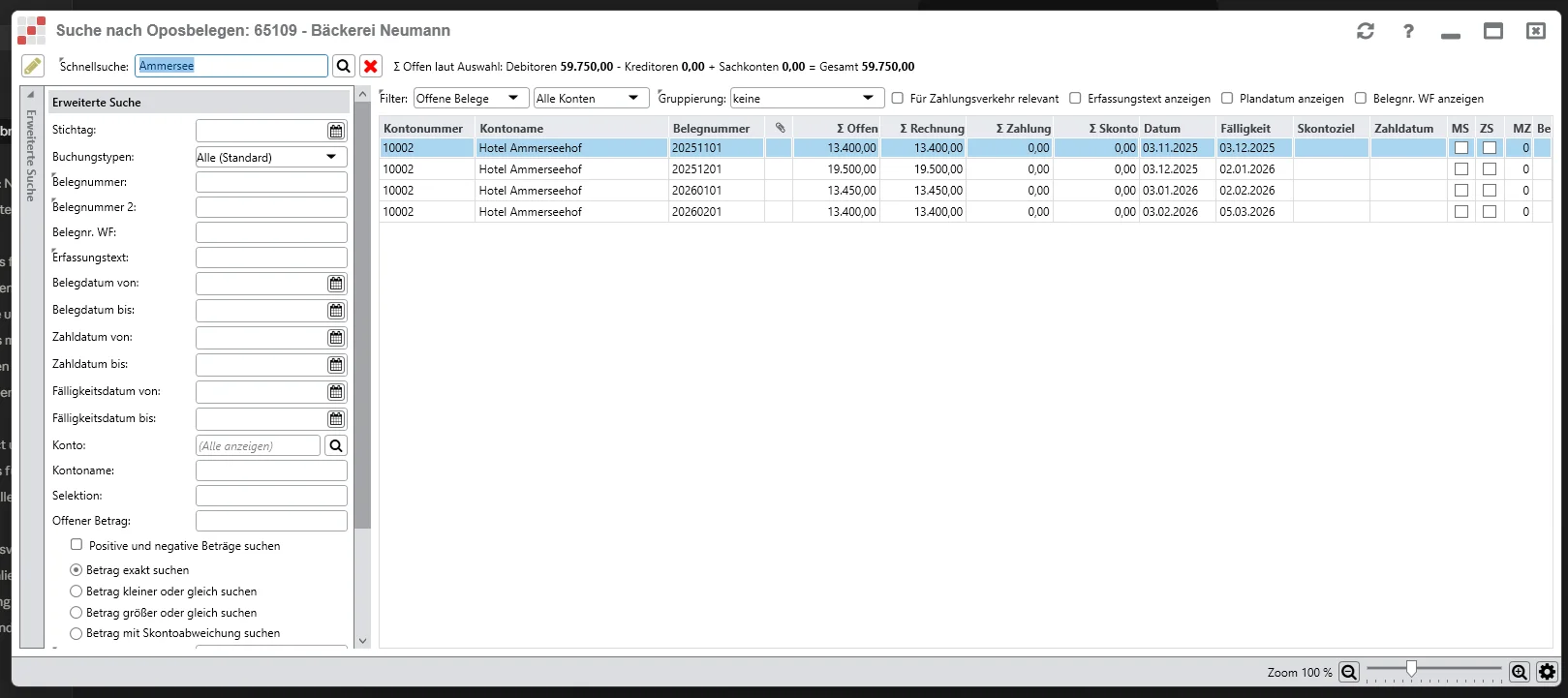Image resolution: width=1568 pixels, height=698 pixels.
Task: Focus the Schnellsuche field containing Ammersee
Action: point(231,66)
